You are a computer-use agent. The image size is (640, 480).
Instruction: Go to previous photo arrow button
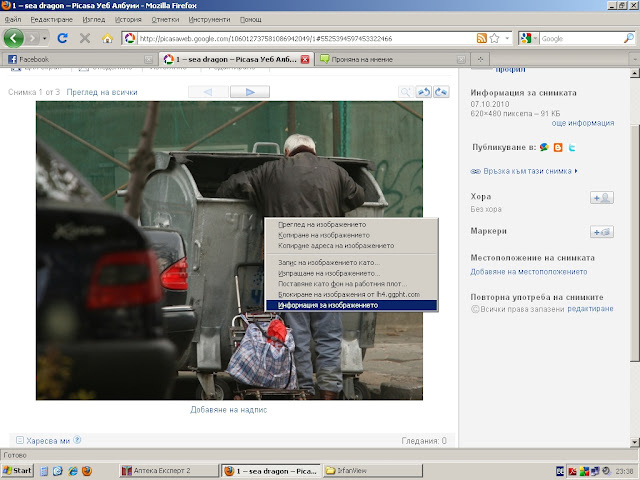point(208,92)
